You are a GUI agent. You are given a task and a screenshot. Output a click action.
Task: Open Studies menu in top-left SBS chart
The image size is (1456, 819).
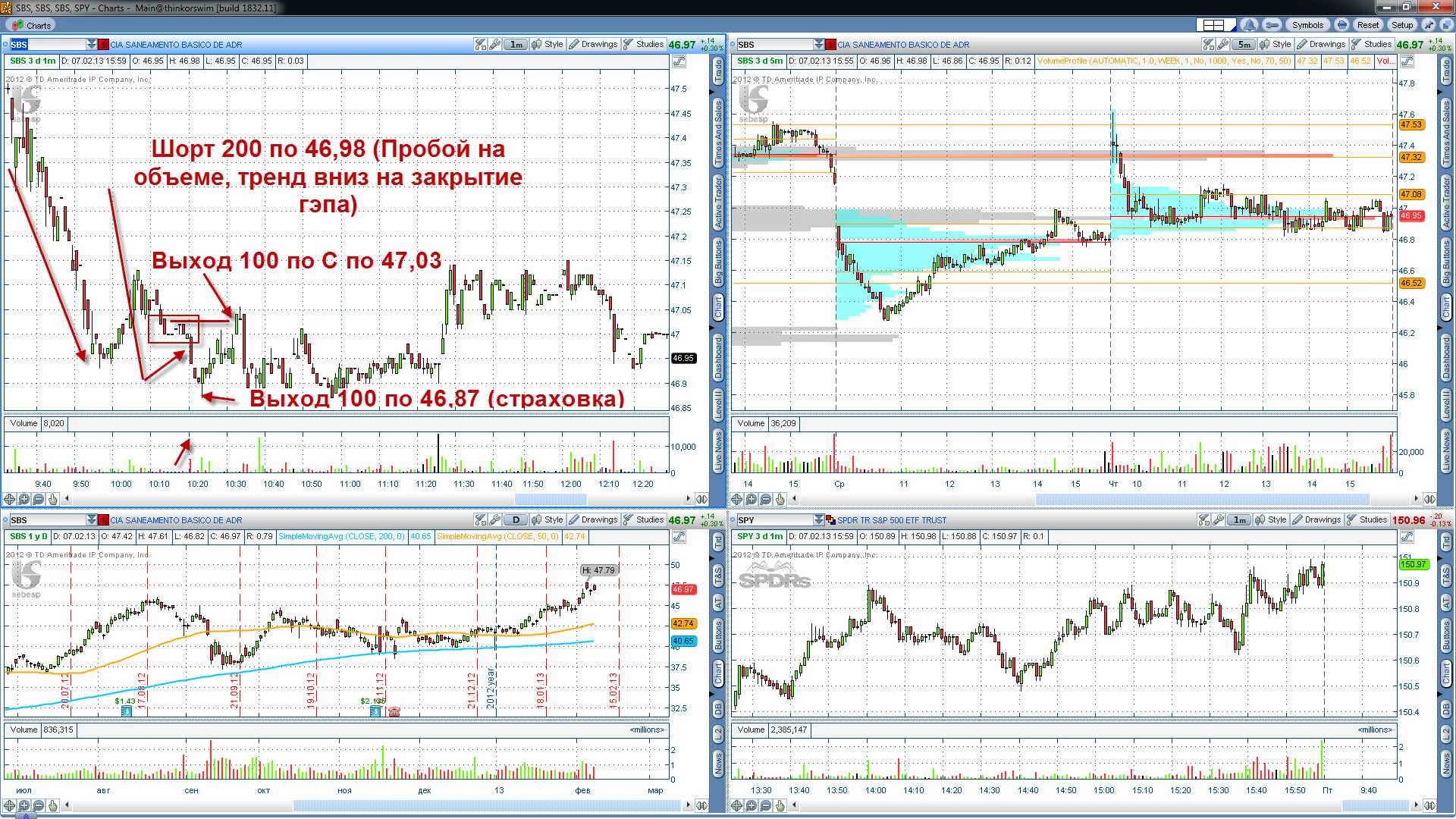click(643, 45)
